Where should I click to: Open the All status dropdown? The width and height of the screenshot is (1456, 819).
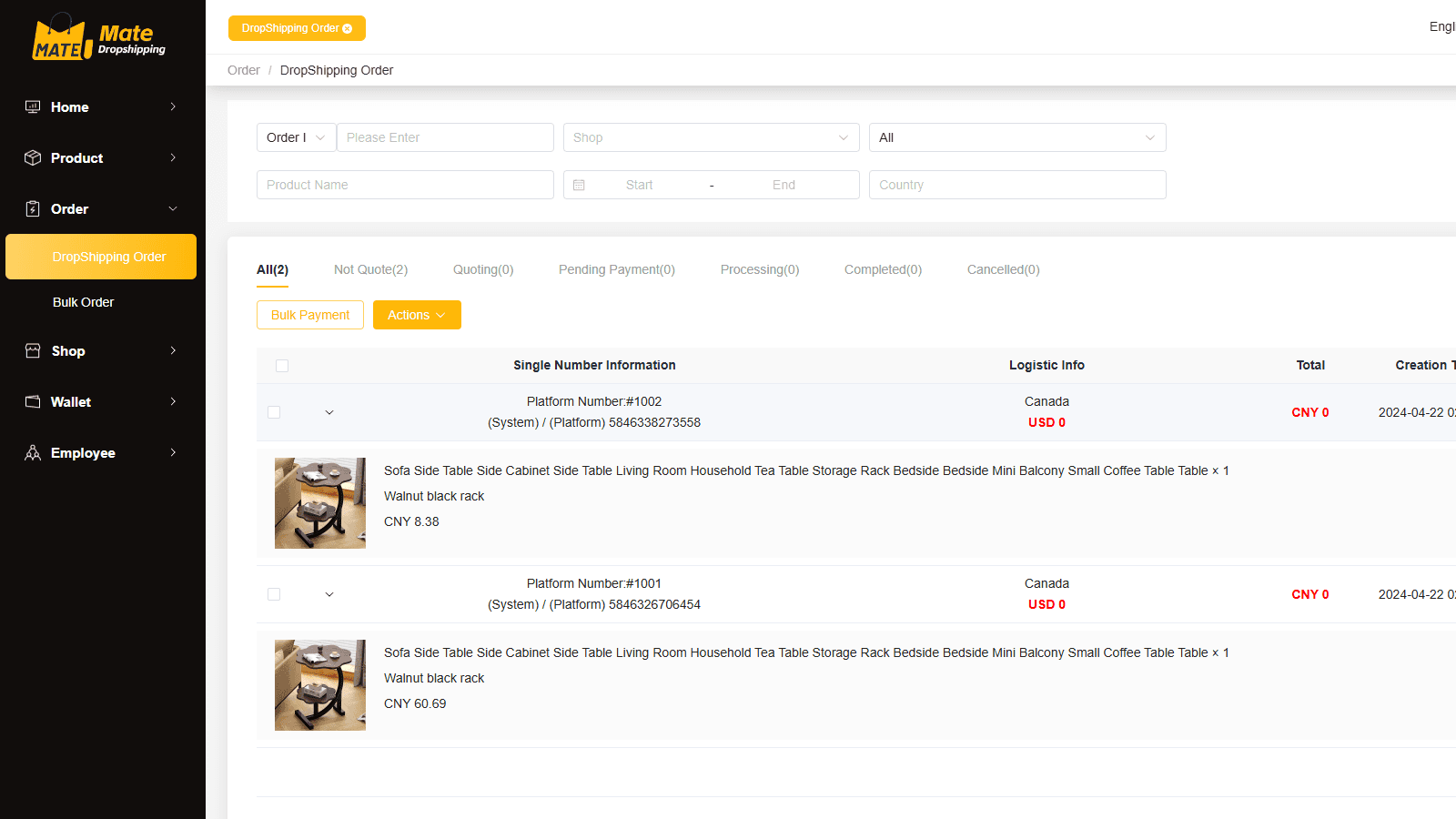1017,137
